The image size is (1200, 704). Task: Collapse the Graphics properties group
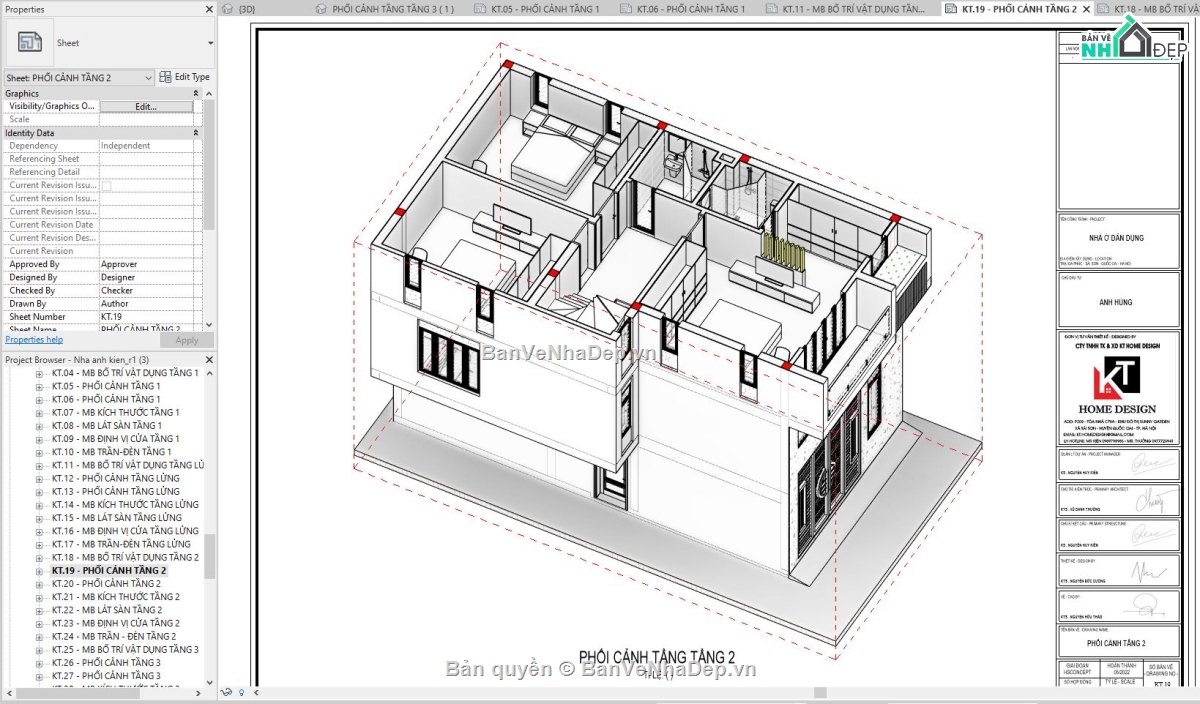click(195, 93)
